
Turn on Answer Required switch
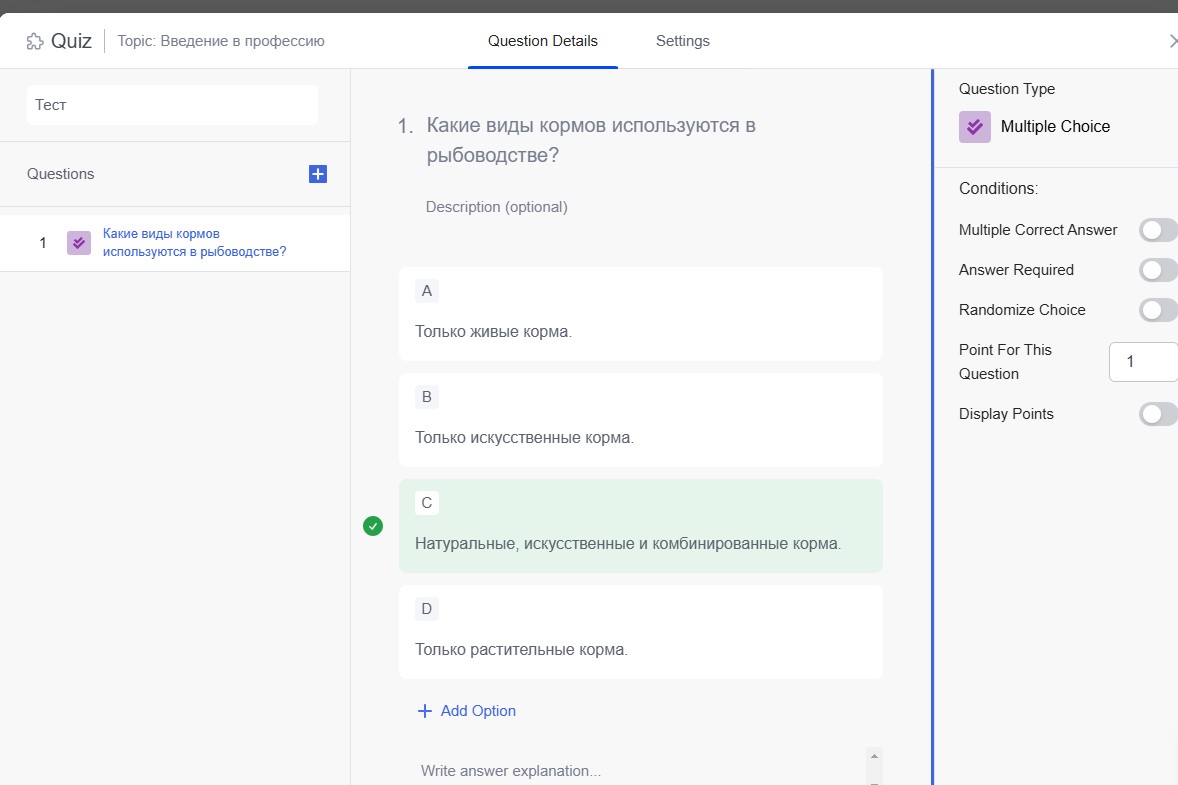1157,270
